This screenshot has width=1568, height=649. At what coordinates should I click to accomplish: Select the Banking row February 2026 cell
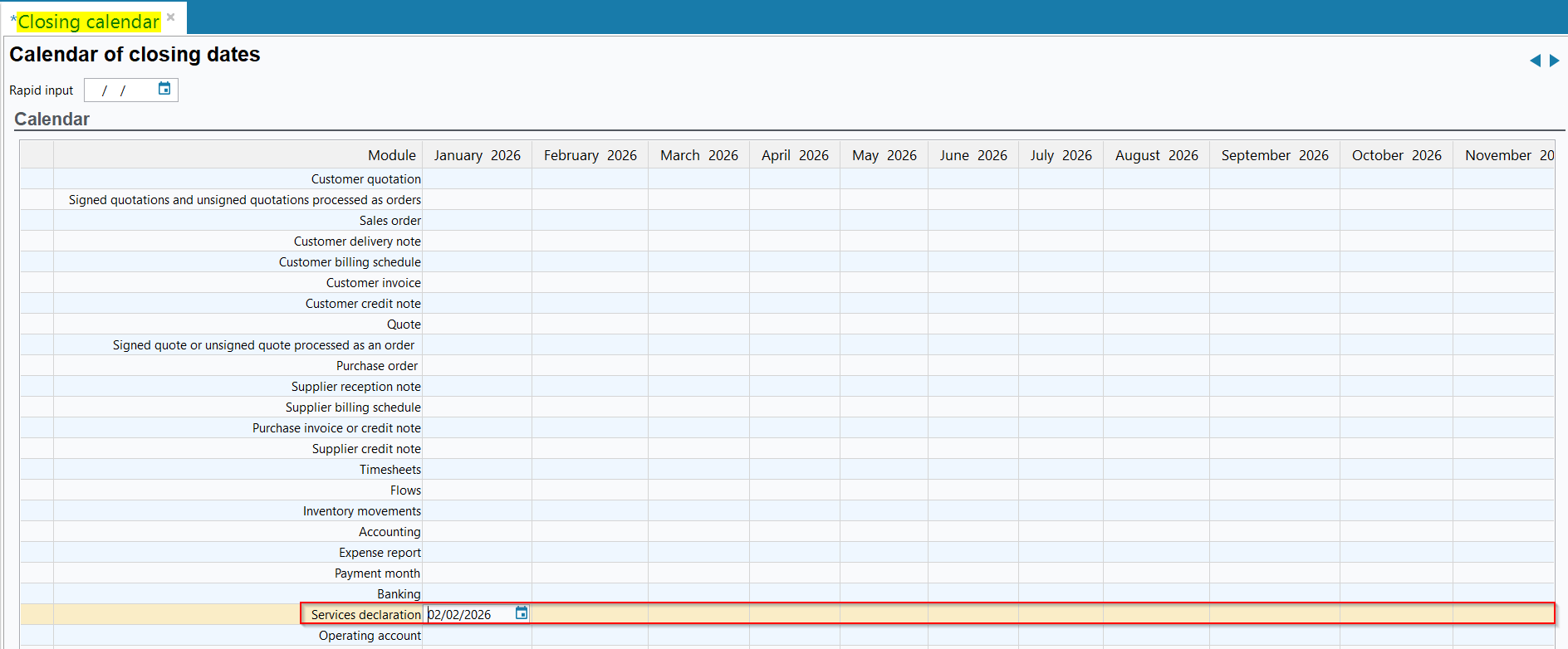point(590,594)
